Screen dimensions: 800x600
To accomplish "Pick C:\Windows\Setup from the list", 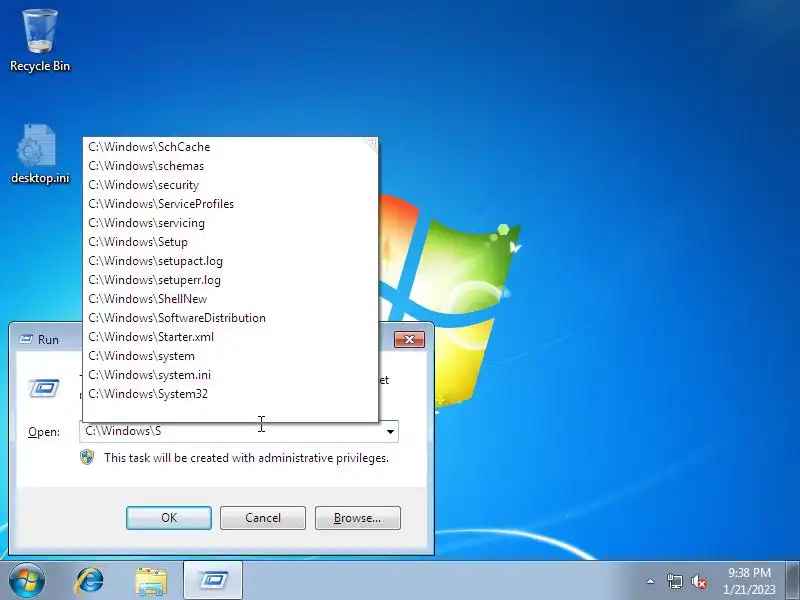I will pyautogui.click(x=230, y=242).
